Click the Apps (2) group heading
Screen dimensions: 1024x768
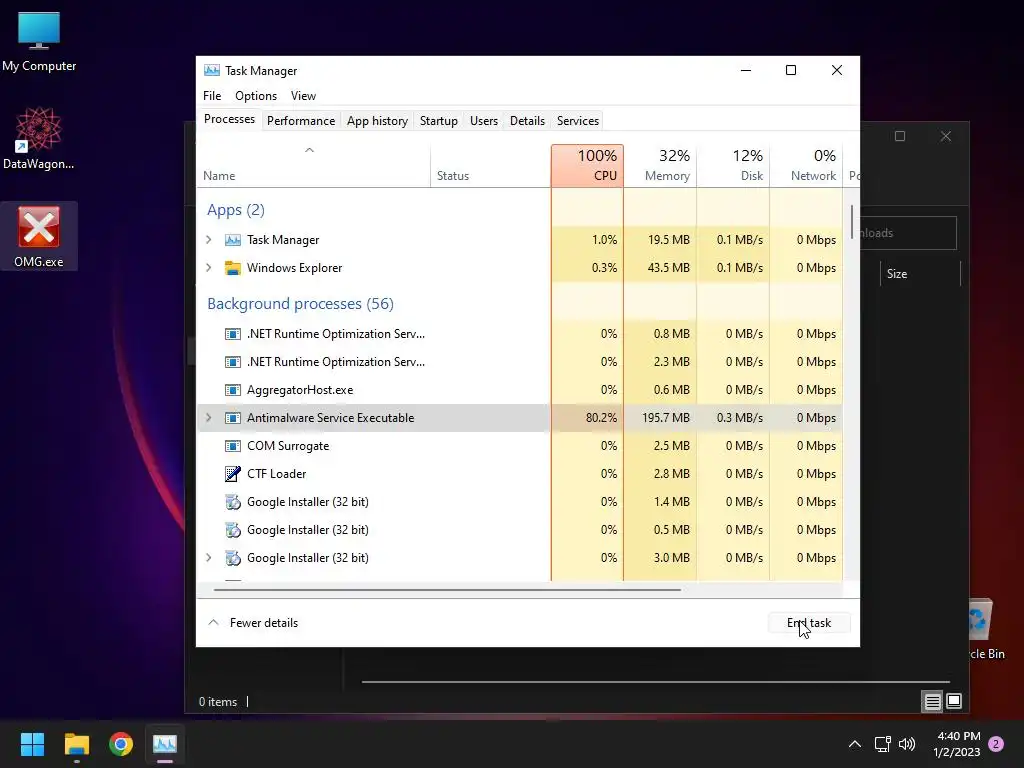click(236, 210)
